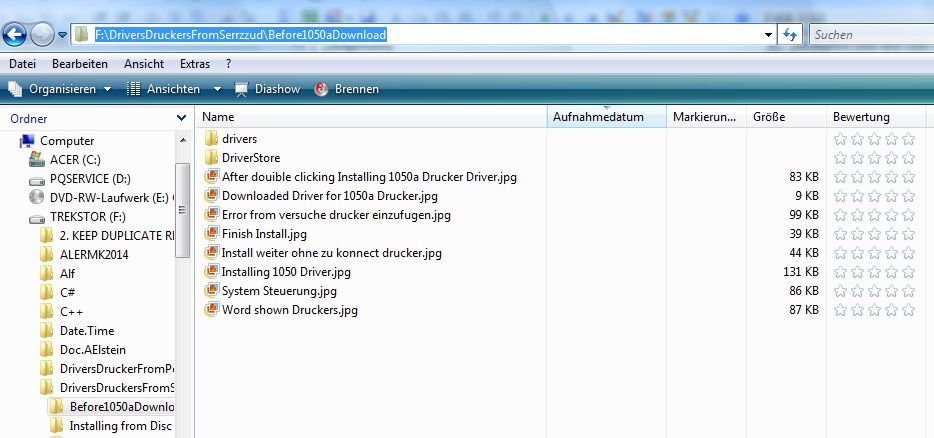This screenshot has width=934, height=438.
Task: Click into the Suchen search box
Action: (871, 35)
